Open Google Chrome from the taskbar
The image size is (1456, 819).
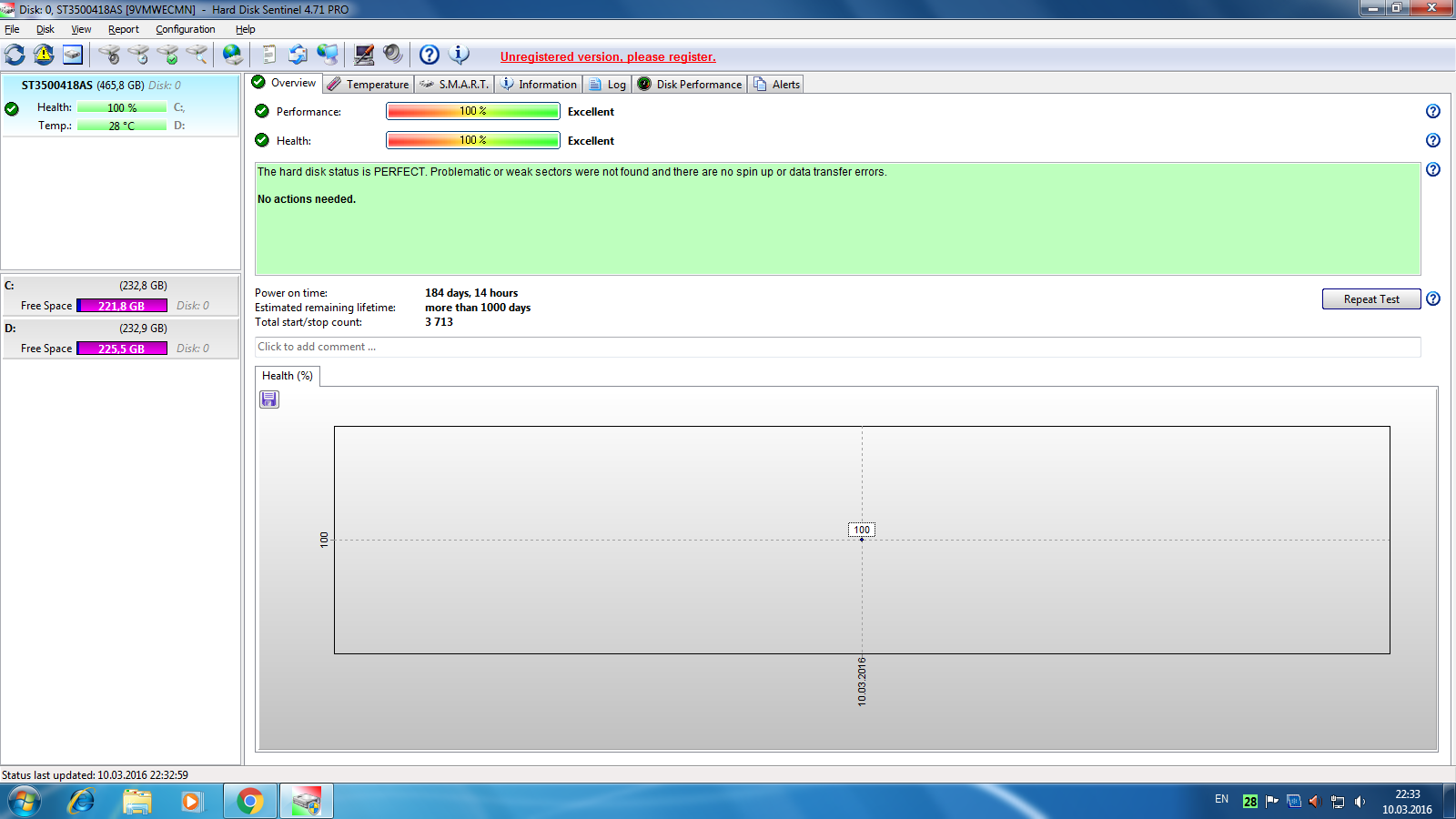point(249,802)
